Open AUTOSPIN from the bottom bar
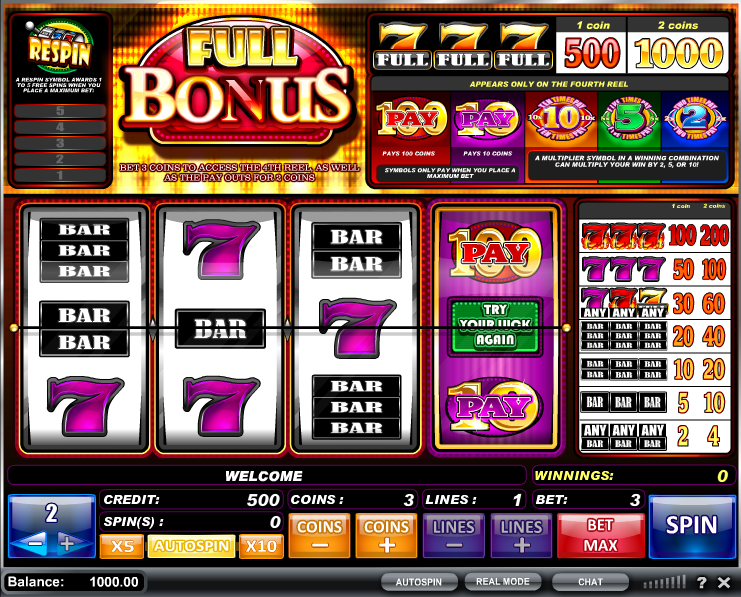741x597 pixels. pos(419,582)
